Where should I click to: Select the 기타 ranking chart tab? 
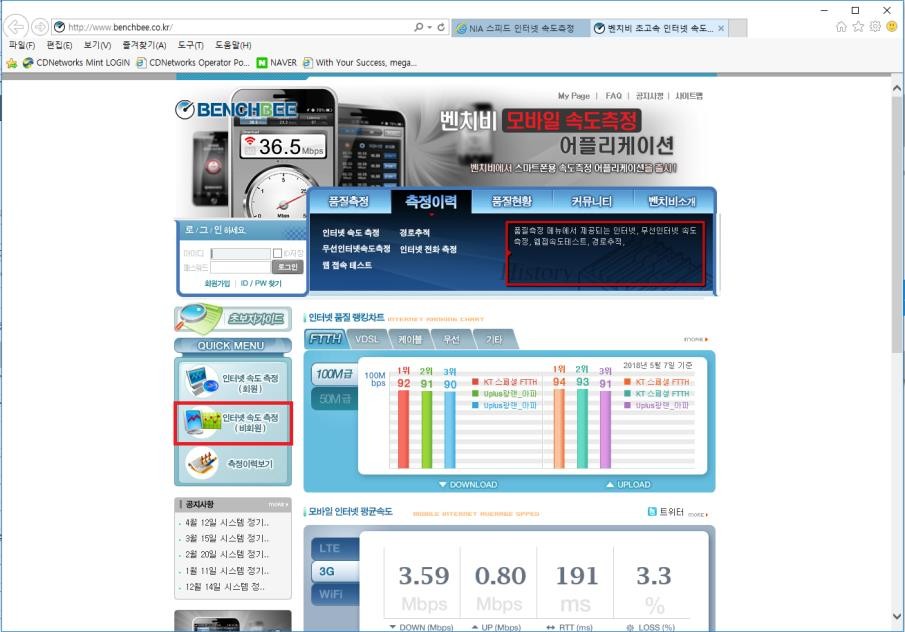pos(493,339)
